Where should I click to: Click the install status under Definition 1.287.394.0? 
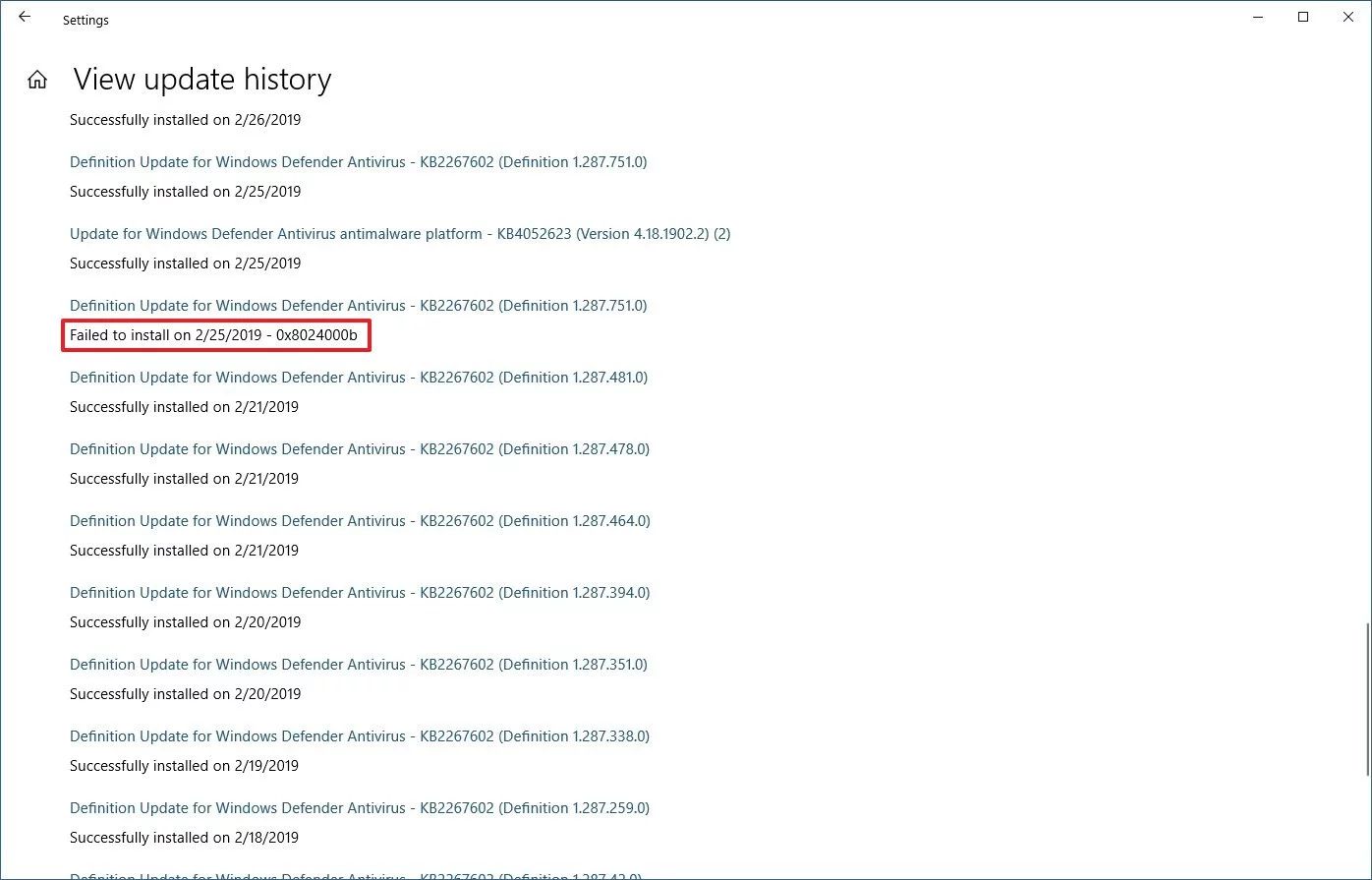185,622
